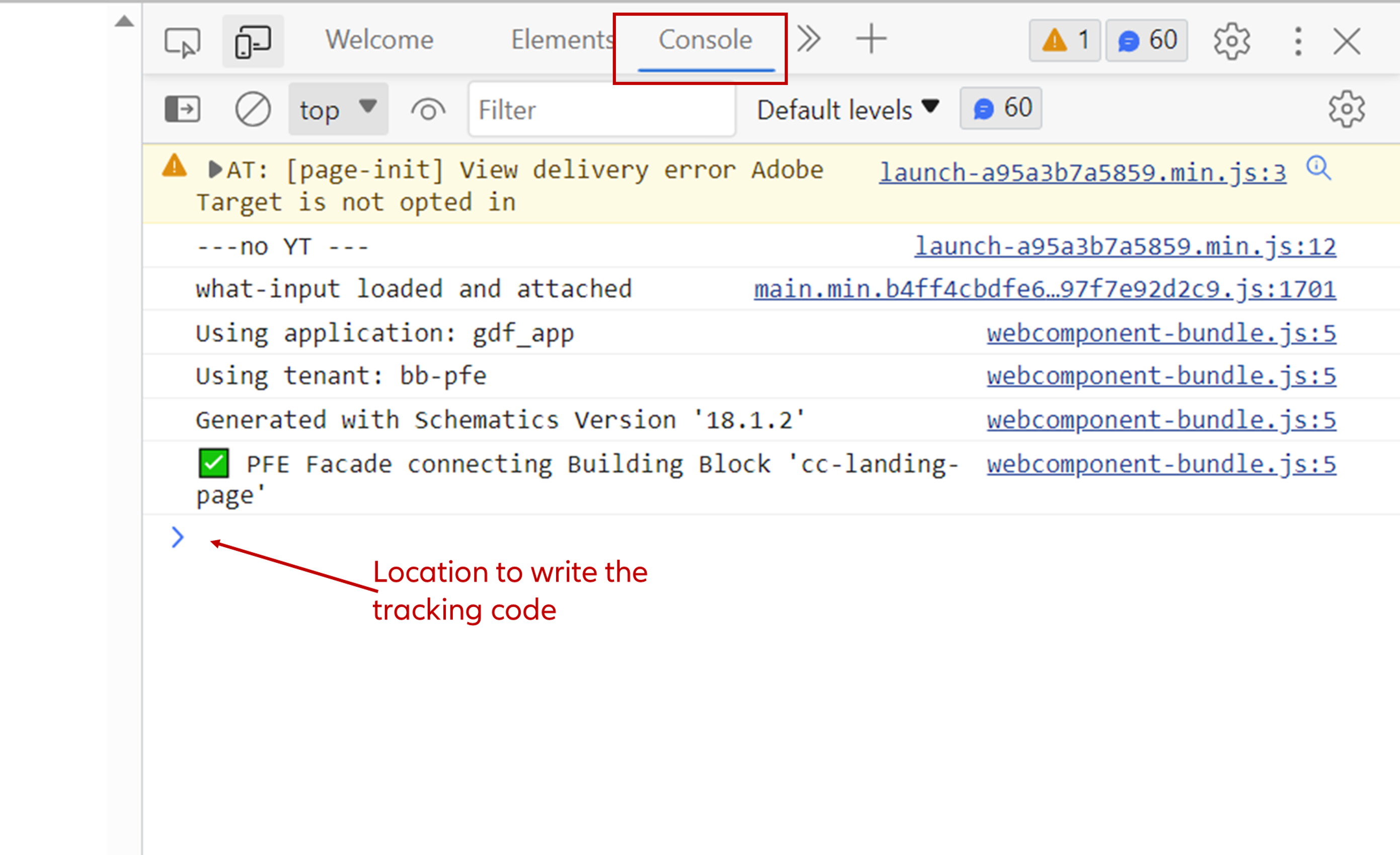Viewport: 1400px width, 855px height.
Task: Click the 'Target is not opted in' text
Action: point(356,203)
